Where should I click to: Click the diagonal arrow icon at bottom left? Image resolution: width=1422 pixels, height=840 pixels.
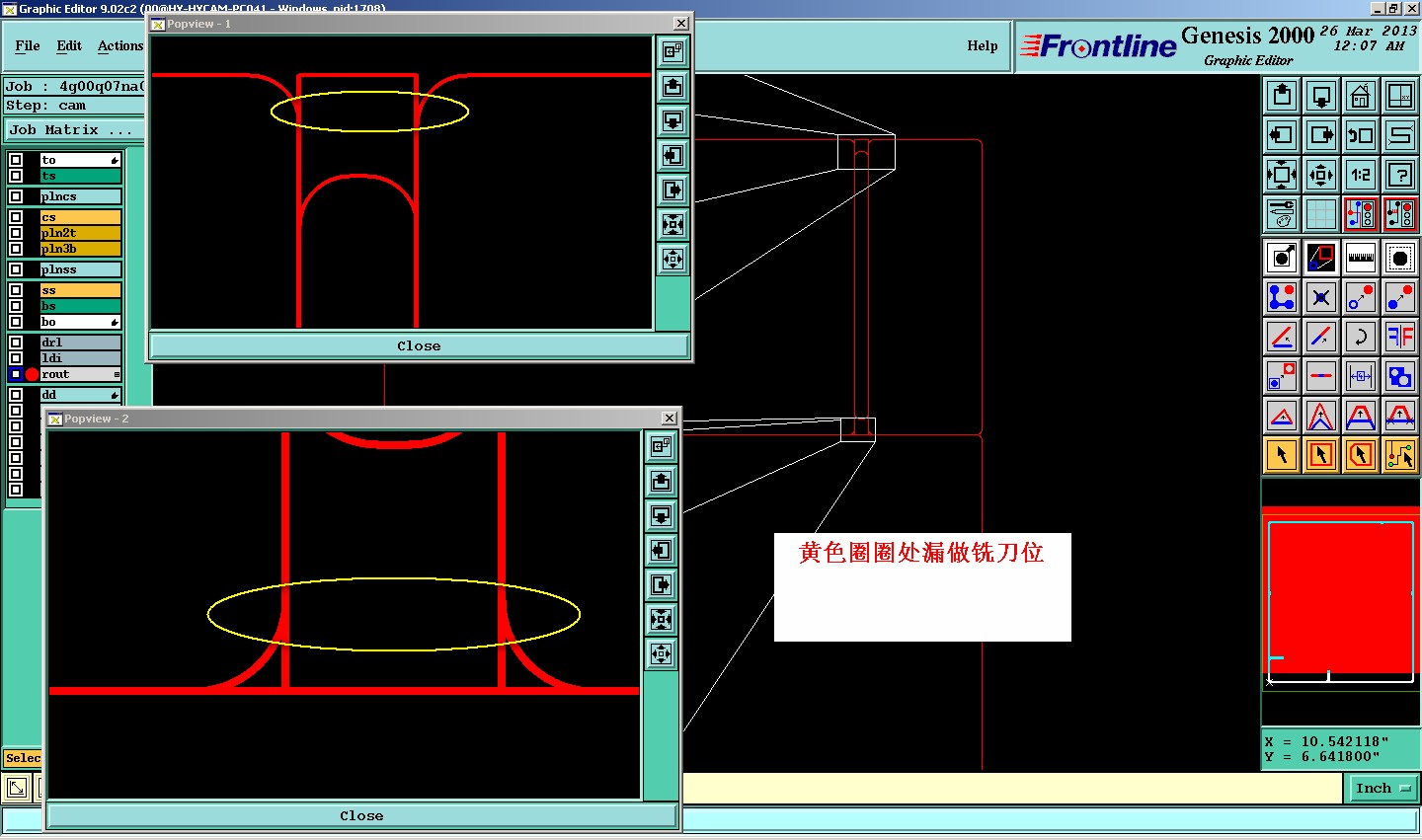click(17, 788)
